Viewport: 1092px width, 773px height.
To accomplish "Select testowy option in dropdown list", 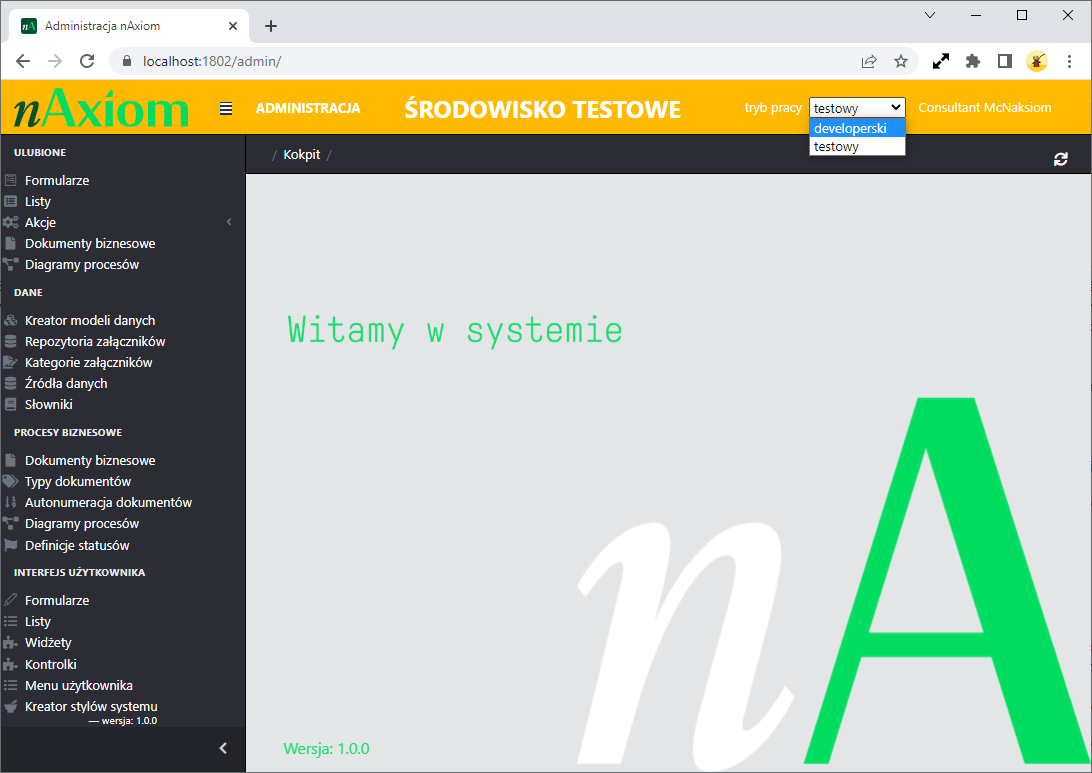I will click(x=857, y=146).
